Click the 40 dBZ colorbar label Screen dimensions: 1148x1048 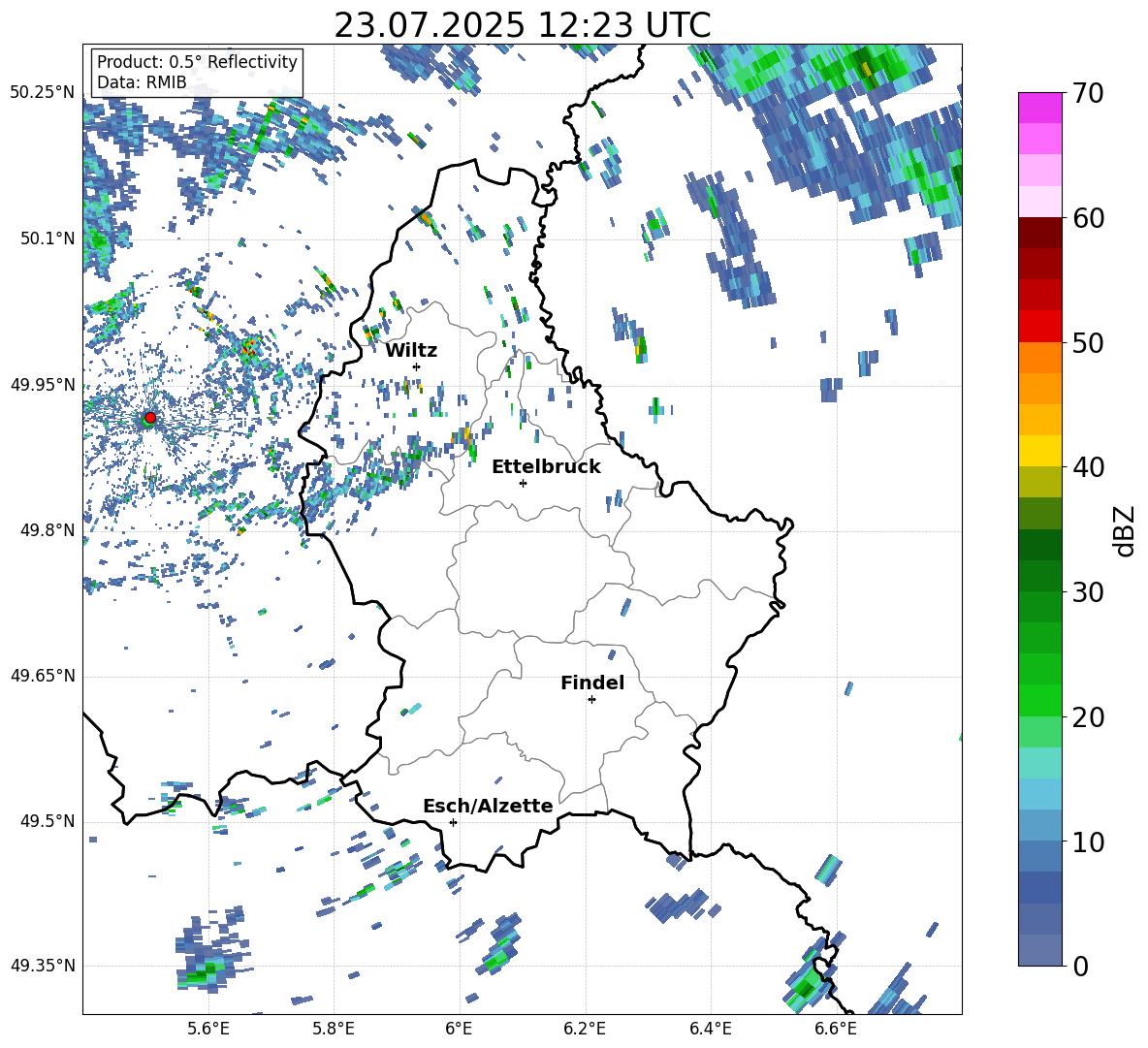pyautogui.click(x=1088, y=467)
